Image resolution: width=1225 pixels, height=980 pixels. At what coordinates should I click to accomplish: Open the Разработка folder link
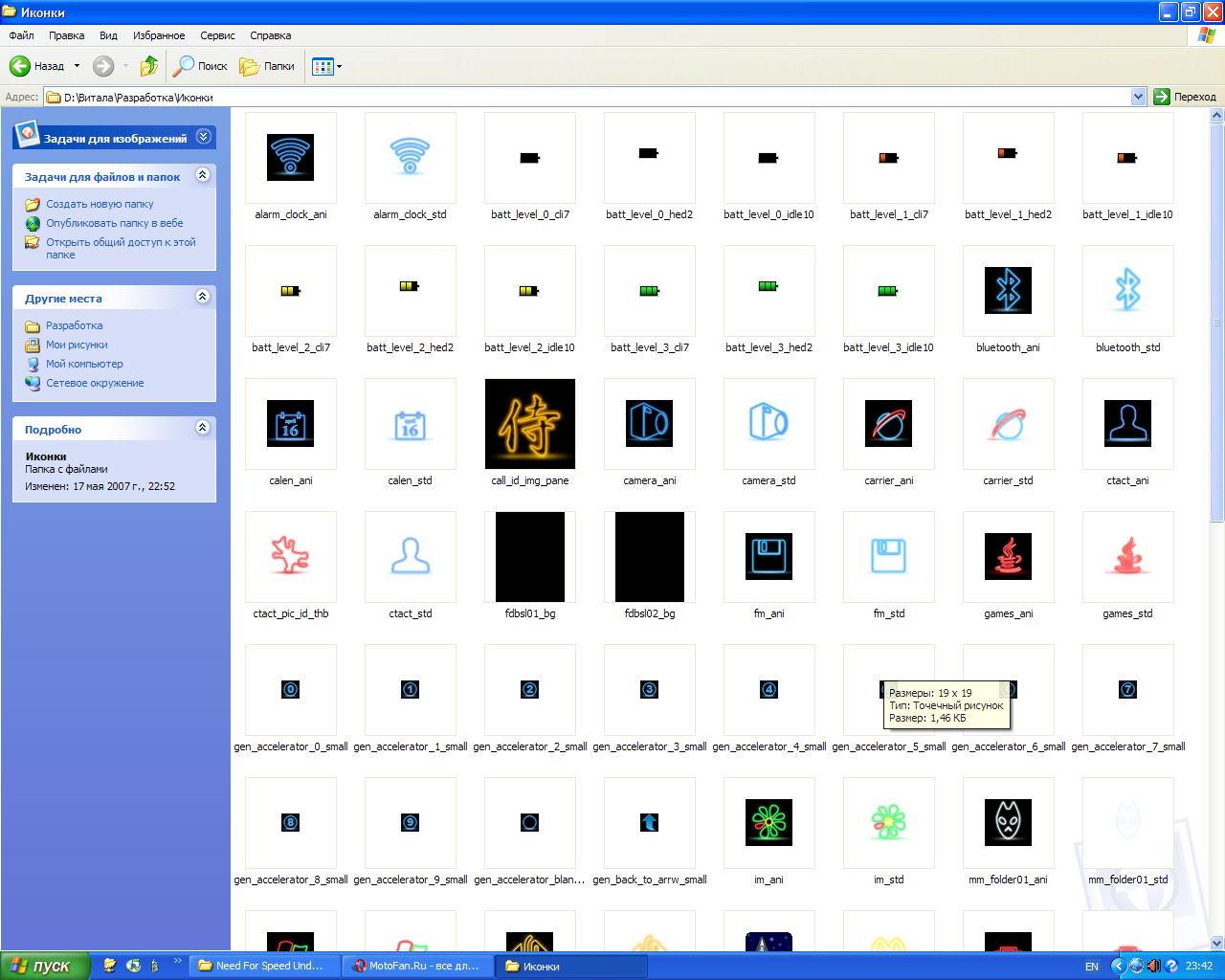pos(74,325)
